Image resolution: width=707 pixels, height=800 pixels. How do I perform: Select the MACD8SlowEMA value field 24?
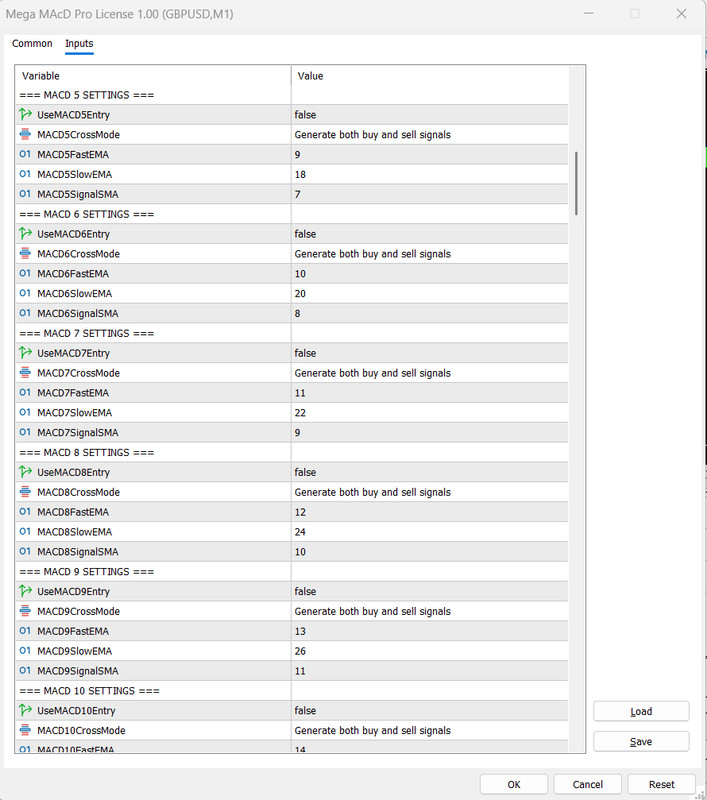pos(430,532)
